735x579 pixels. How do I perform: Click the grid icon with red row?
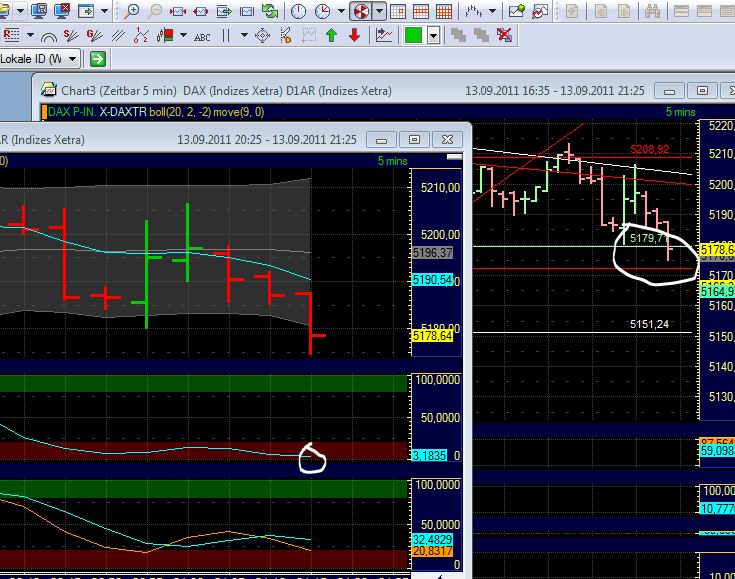(x=421, y=11)
